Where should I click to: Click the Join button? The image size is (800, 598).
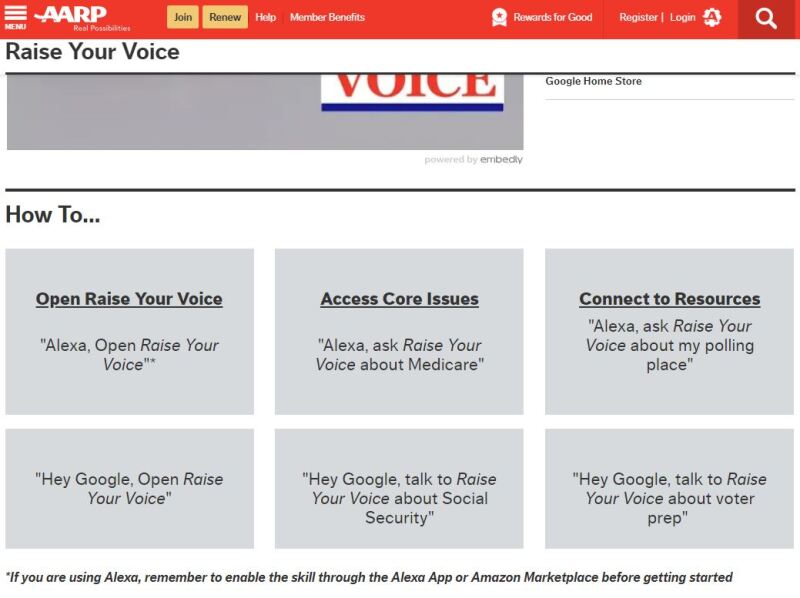coord(183,17)
